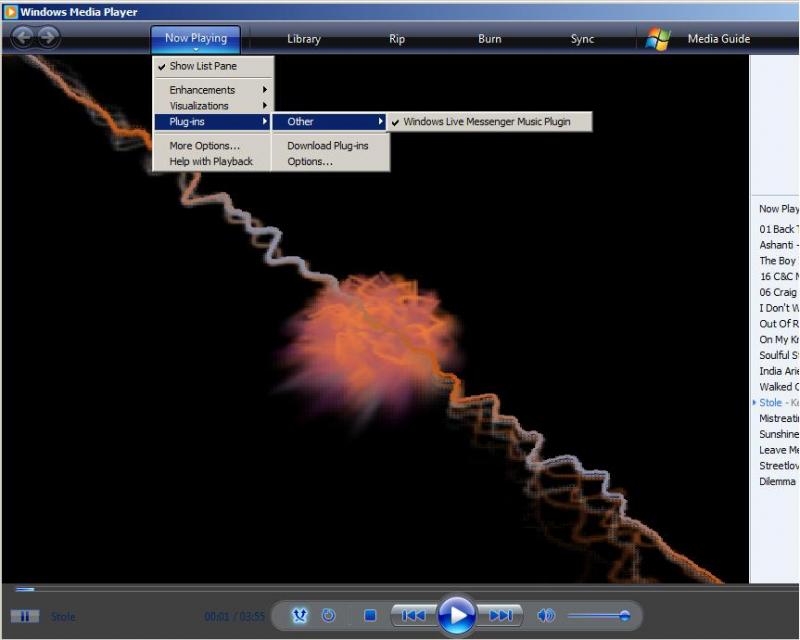Open the Now Playing tab dropdown arrow

(196, 49)
